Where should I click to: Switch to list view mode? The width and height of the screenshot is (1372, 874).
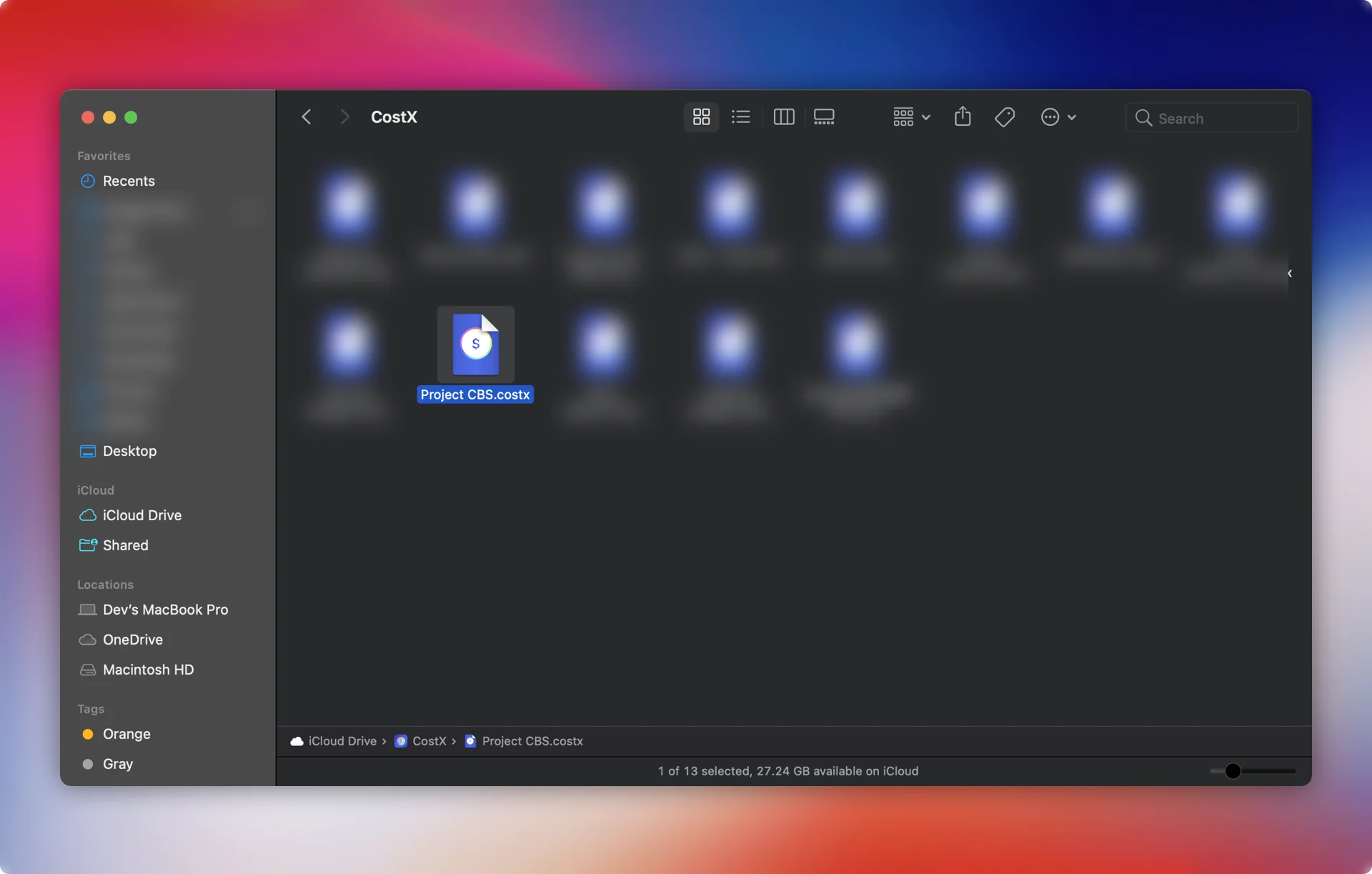[741, 116]
